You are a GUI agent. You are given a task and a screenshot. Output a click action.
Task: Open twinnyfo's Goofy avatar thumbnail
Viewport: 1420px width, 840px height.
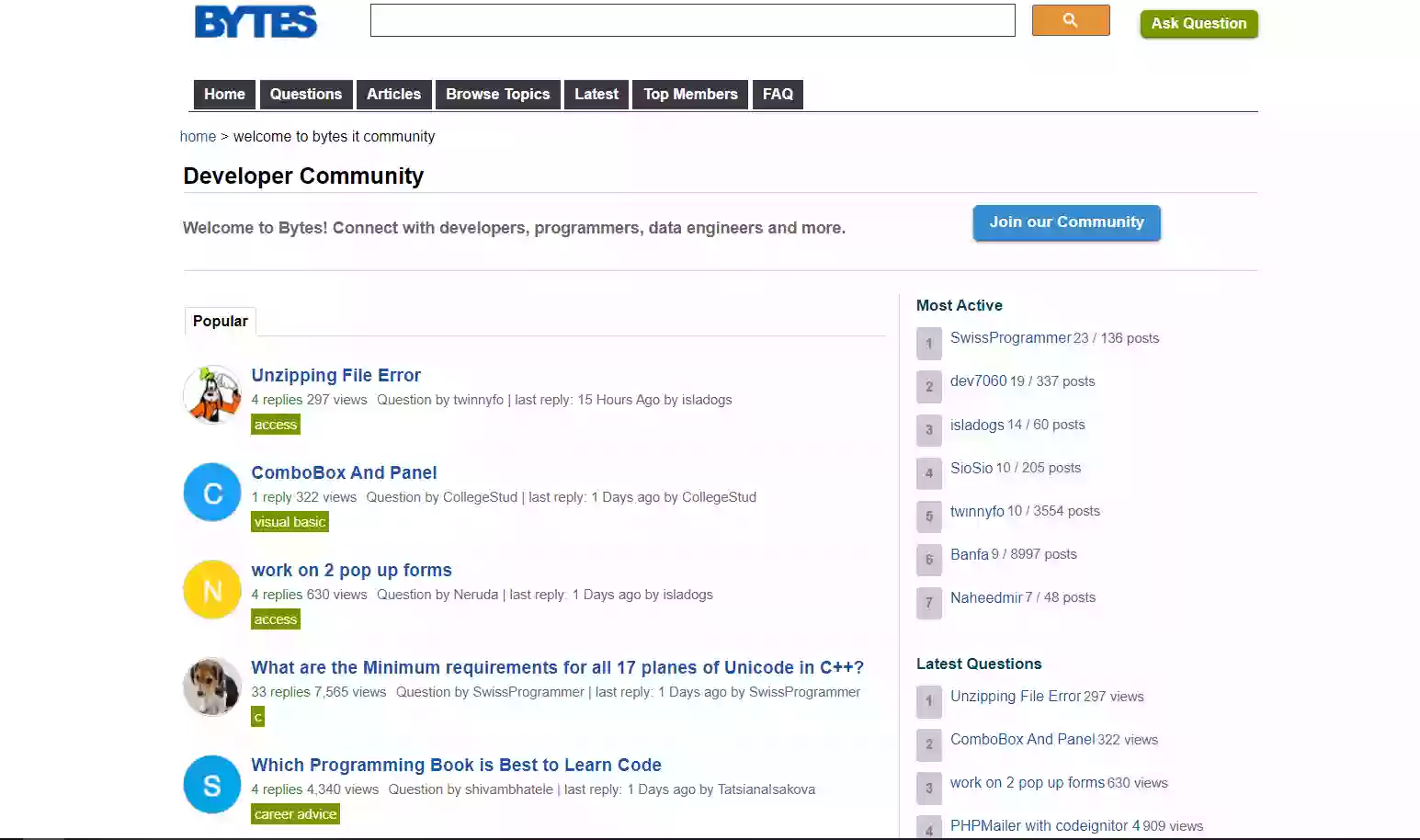pos(212,395)
